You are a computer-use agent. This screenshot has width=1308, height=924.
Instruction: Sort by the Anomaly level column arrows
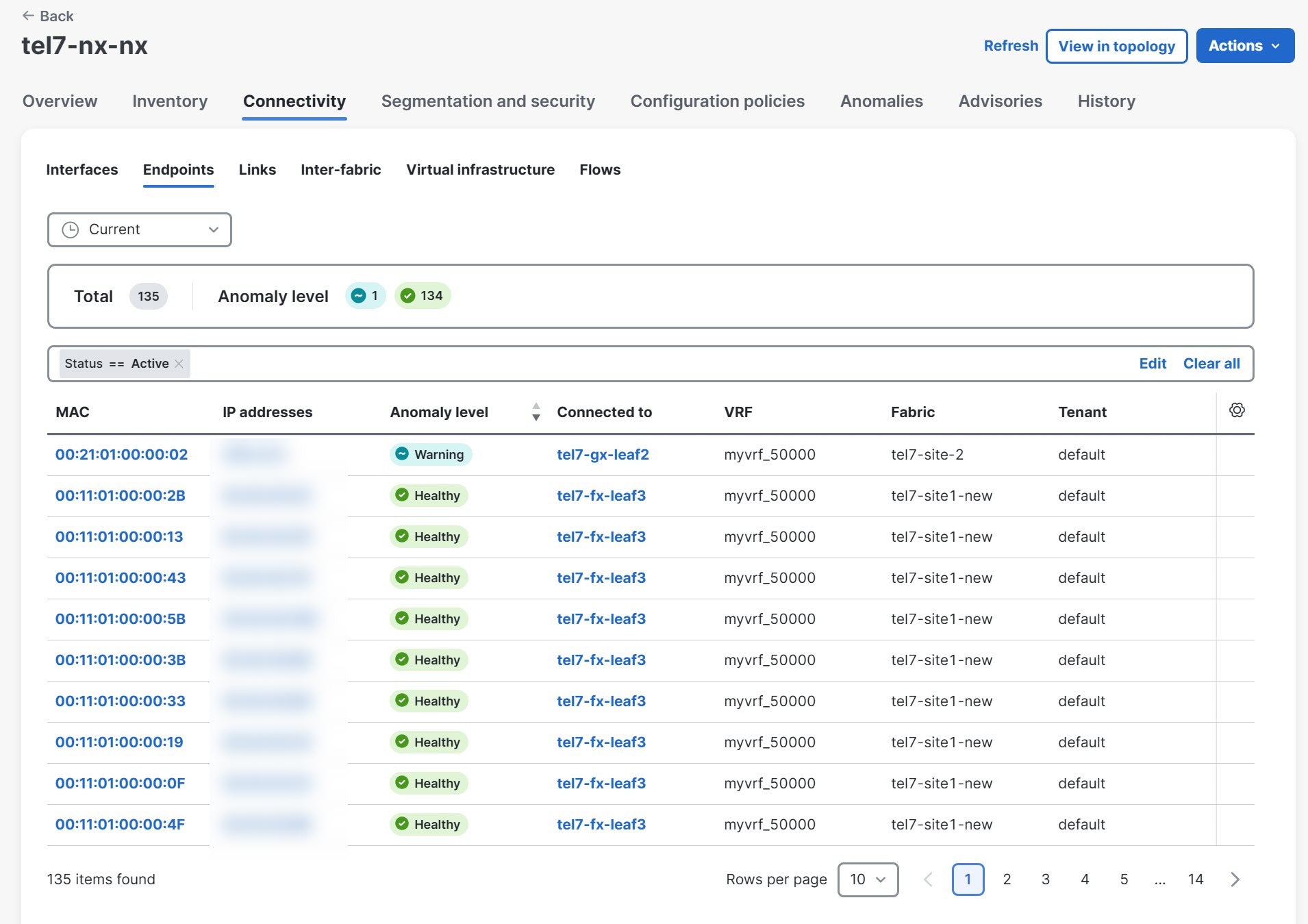(x=536, y=412)
